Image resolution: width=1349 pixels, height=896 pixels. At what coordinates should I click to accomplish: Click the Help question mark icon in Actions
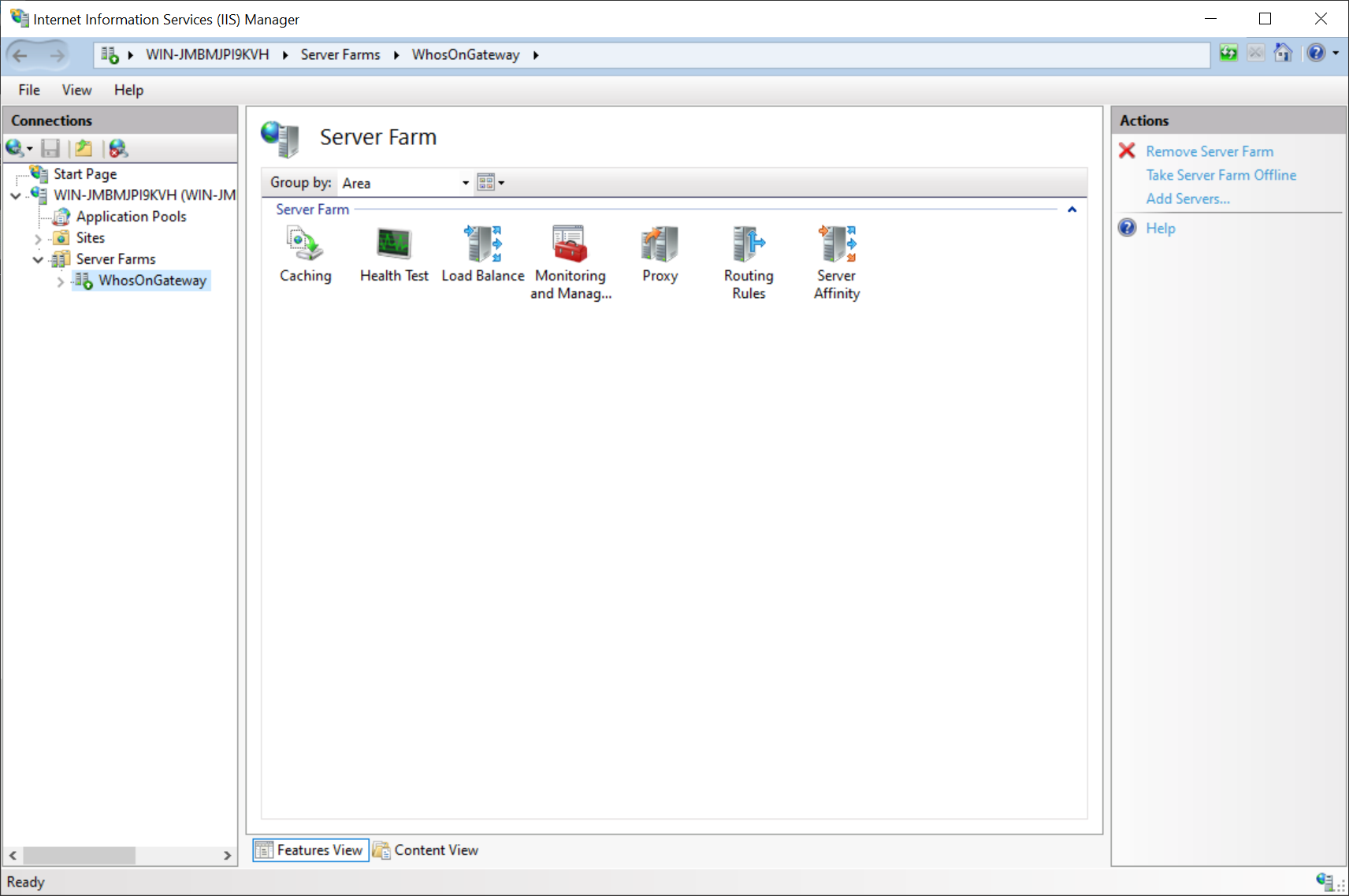pos(1128,228)
